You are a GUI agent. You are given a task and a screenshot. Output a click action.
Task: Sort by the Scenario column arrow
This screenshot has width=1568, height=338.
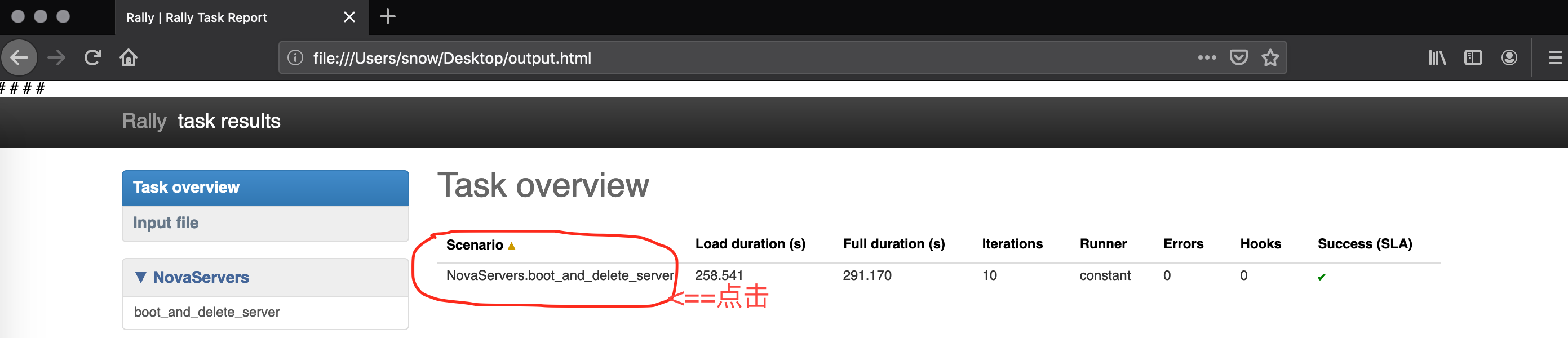511,246
